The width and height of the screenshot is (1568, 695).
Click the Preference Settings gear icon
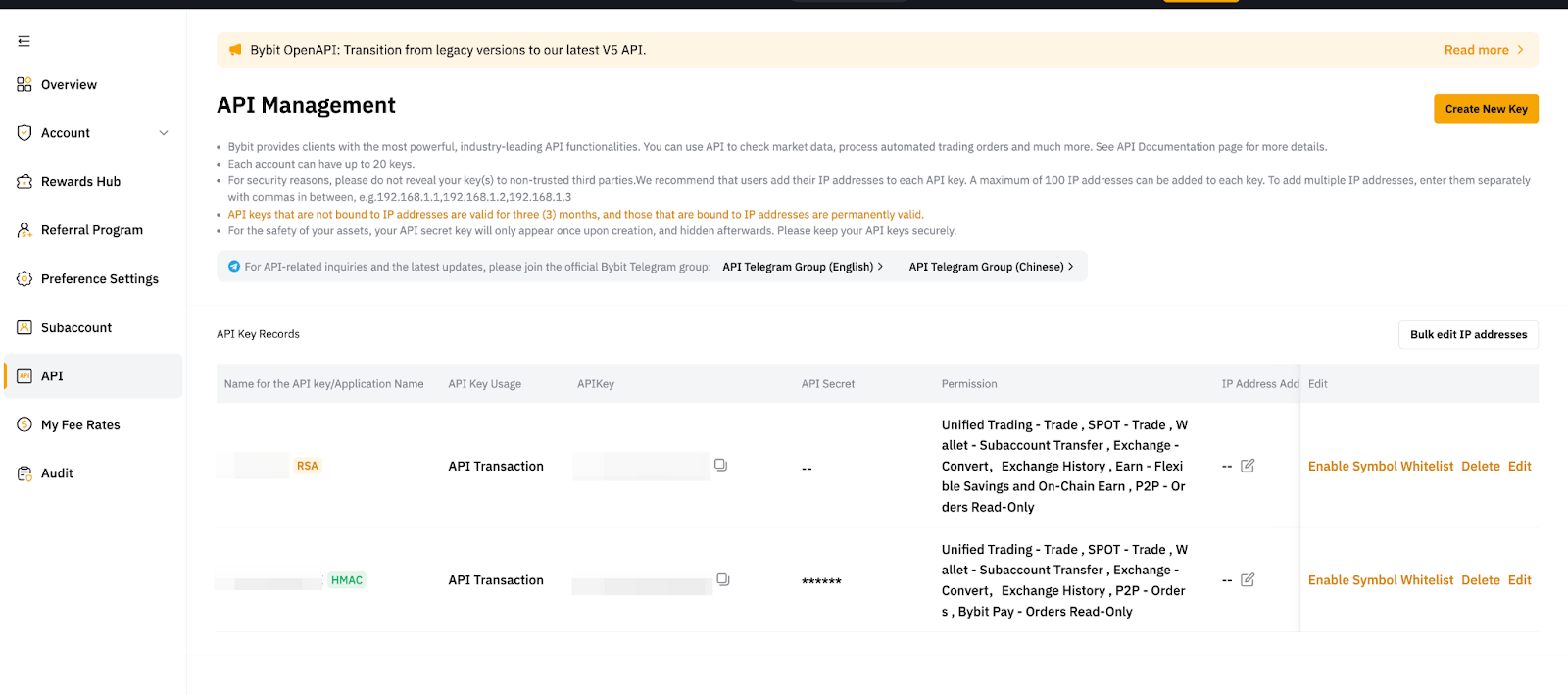click(x=24, y=279)
